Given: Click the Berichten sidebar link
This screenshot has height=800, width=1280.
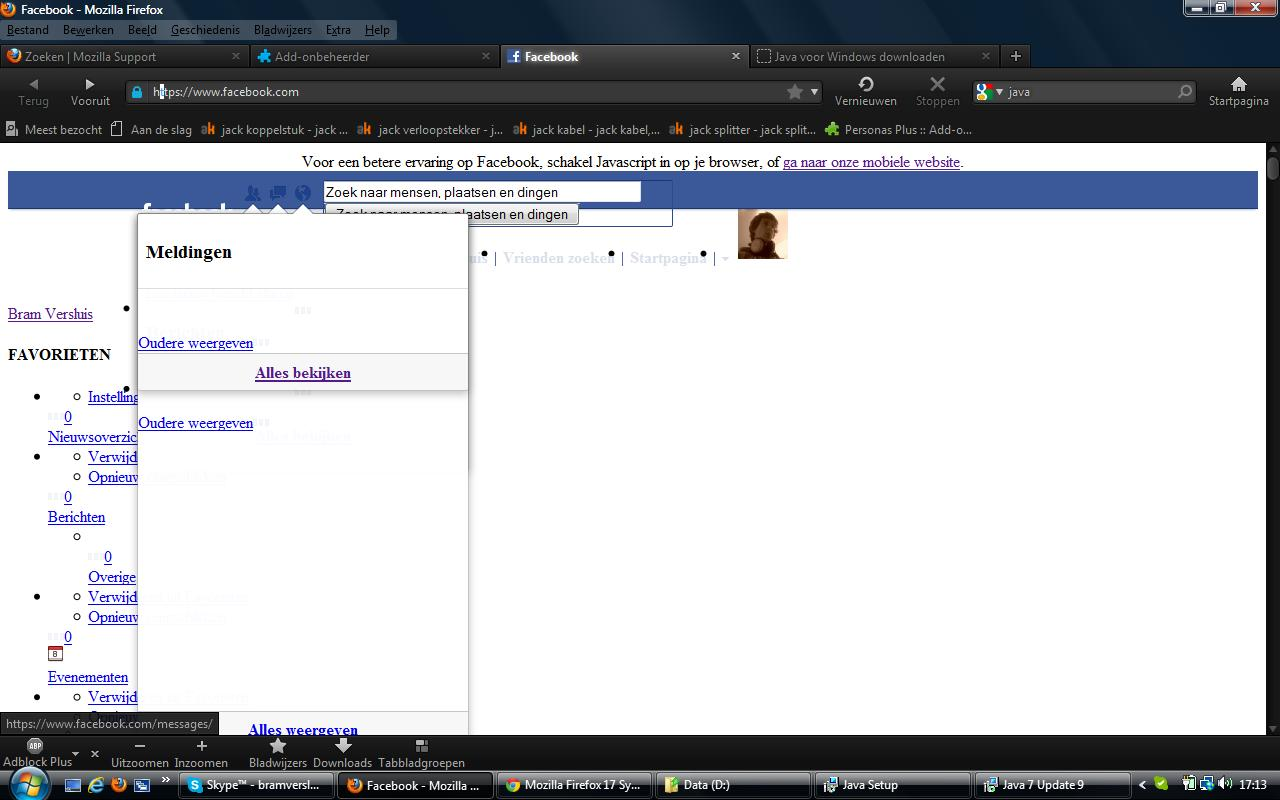Looking at the screenshot, I should point(76,517).
